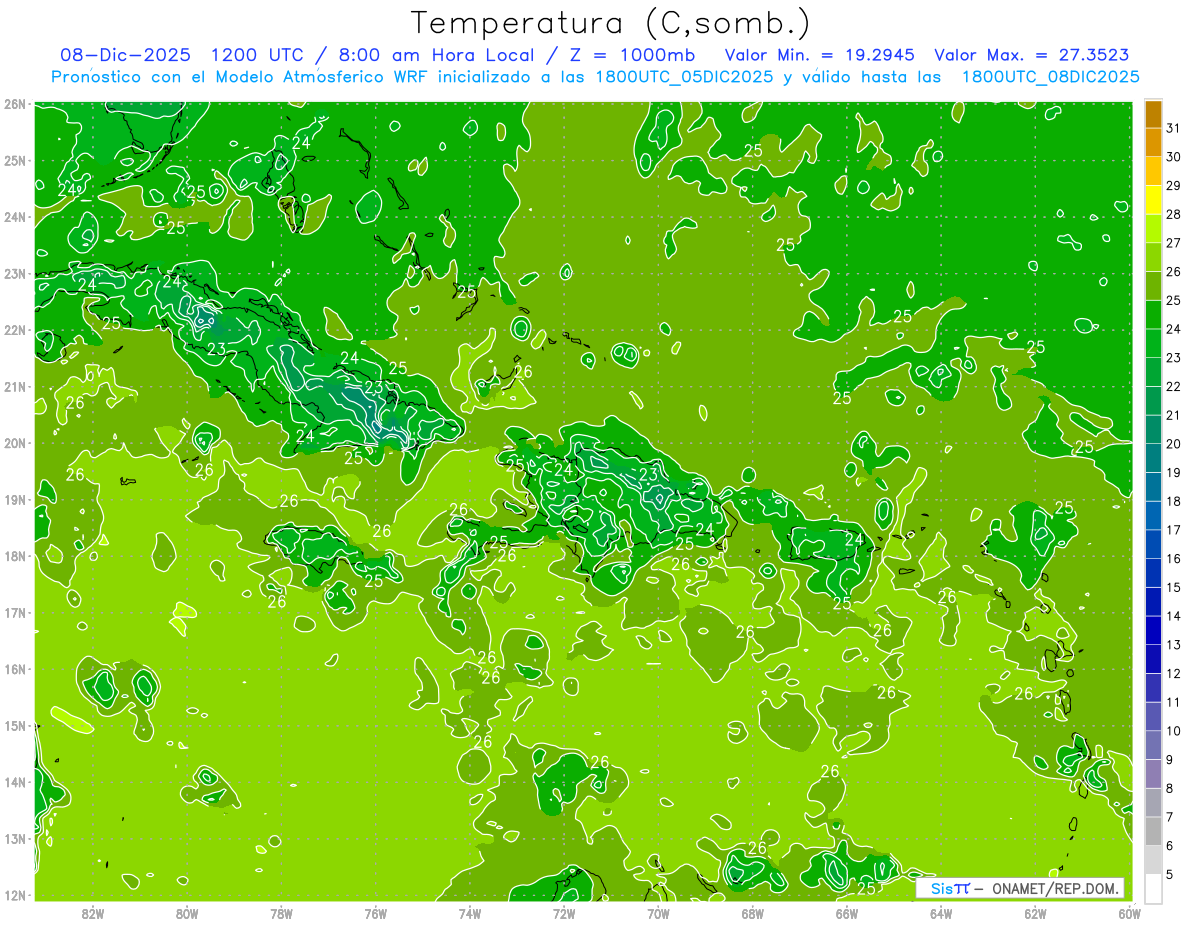Click the legend value 5

tap(1170, 875)
